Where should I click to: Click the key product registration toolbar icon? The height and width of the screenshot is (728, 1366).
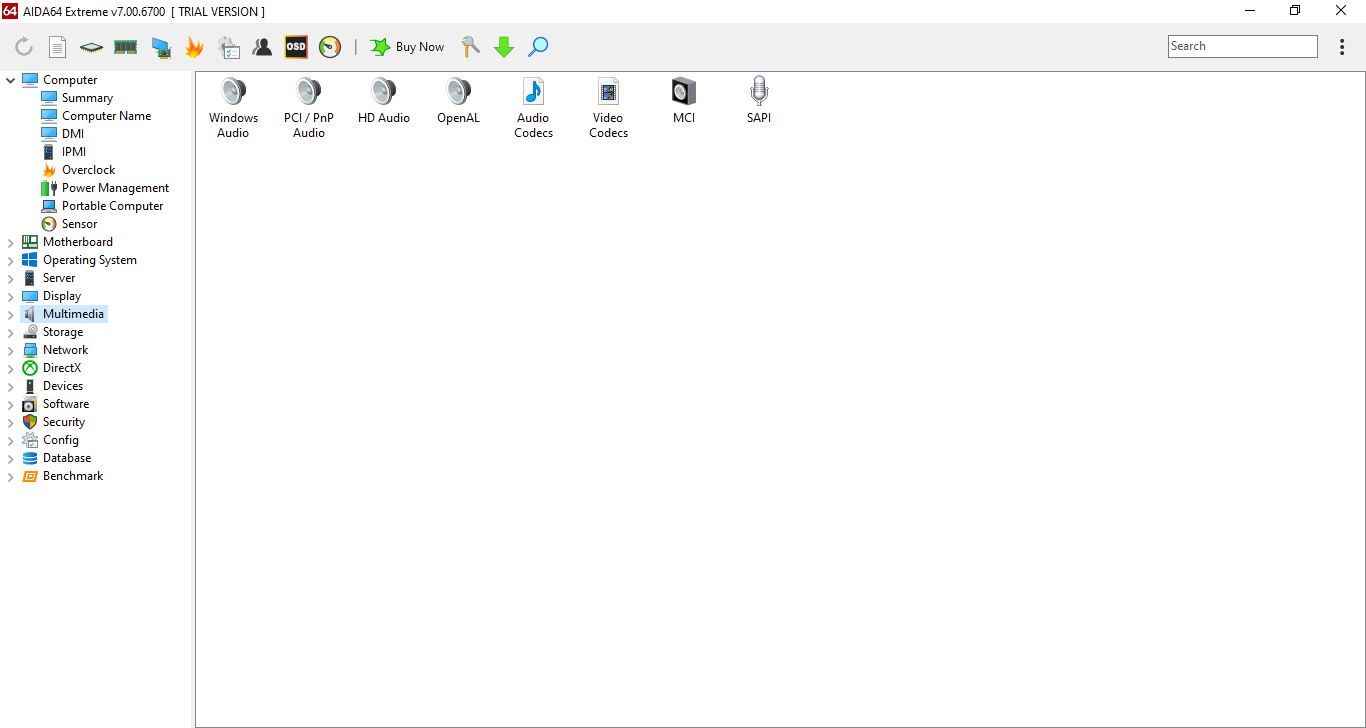(x=470, y=47)
